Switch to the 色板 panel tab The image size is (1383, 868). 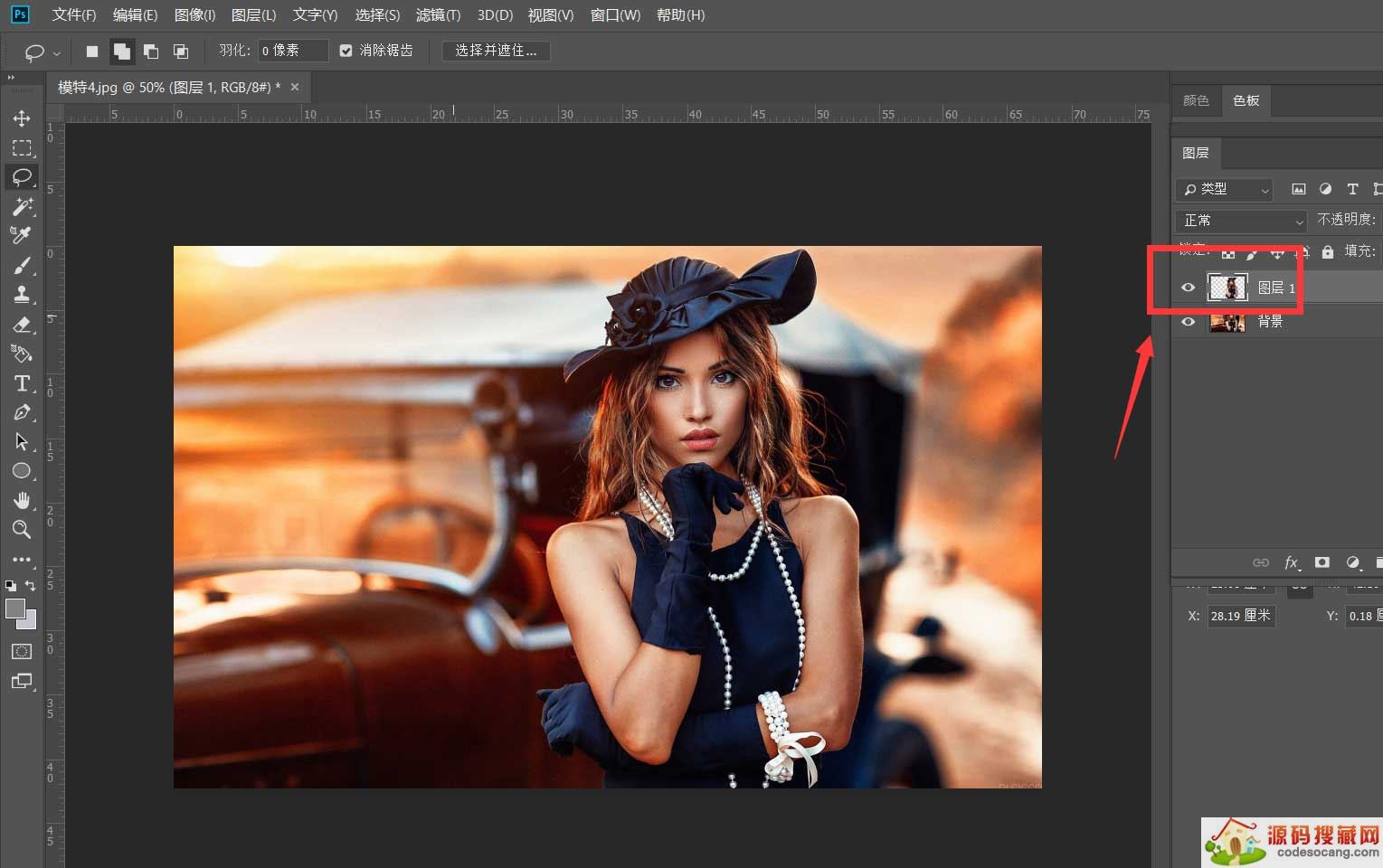[x=1246, y=100]
